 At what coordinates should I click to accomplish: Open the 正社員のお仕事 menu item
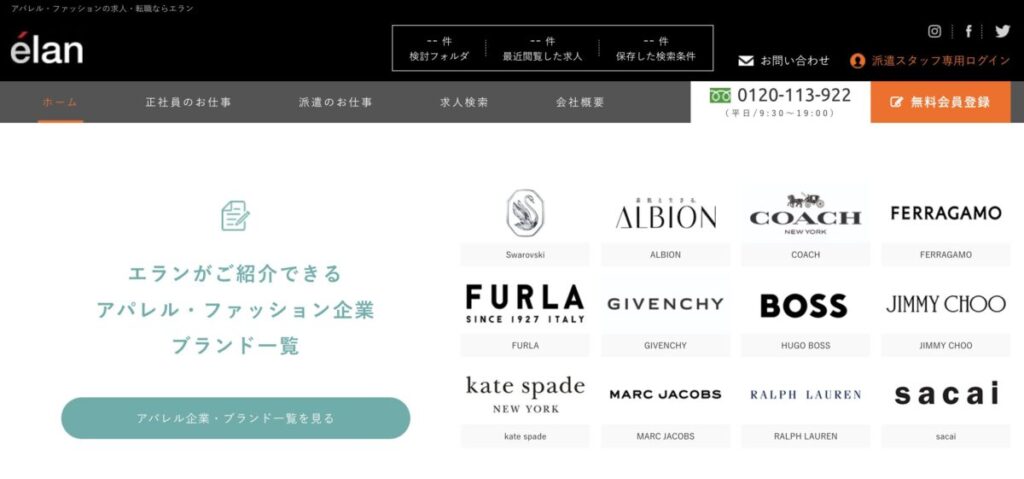[x=188, y=103]
